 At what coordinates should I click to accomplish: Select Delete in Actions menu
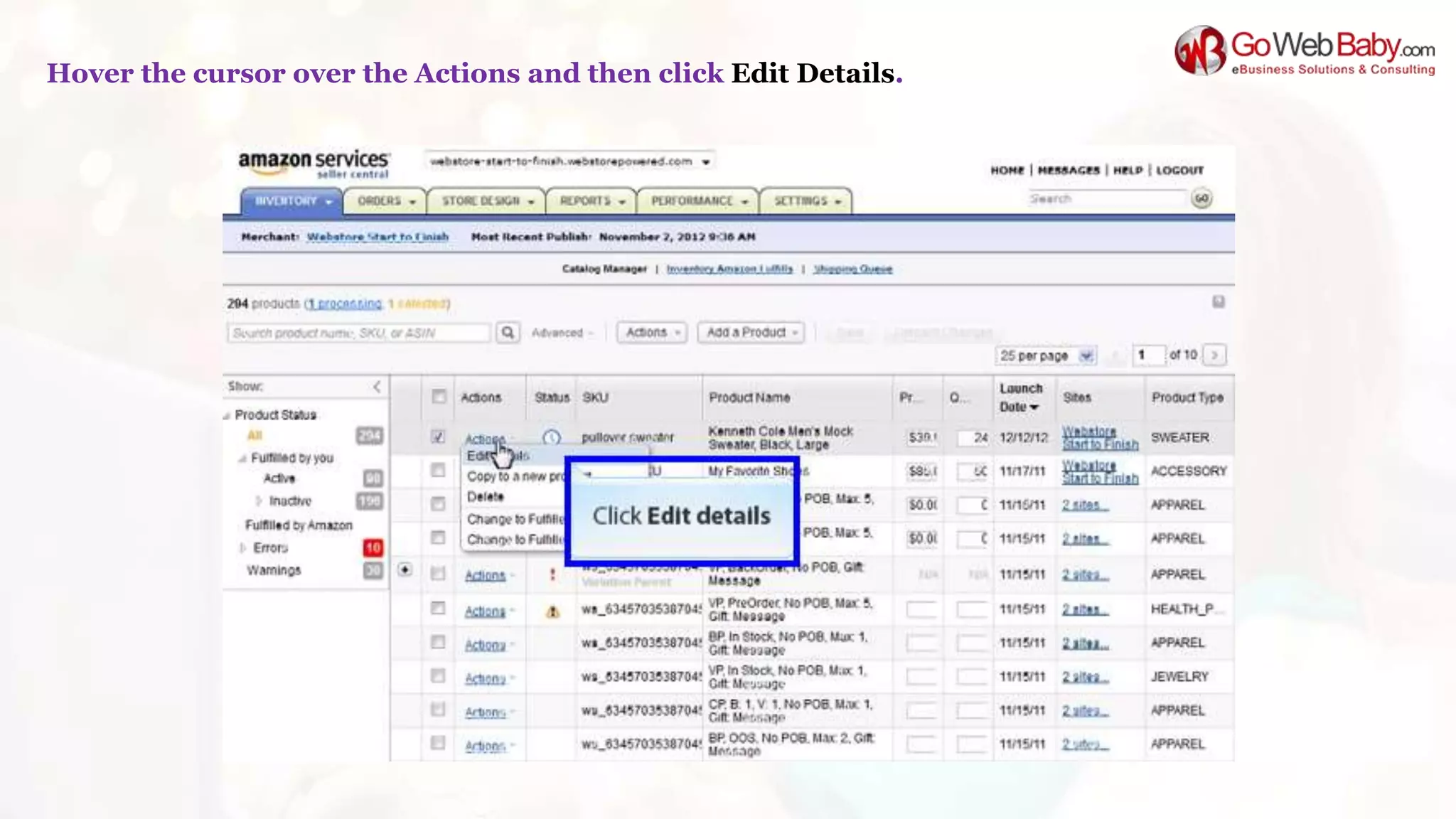point(486,497)
